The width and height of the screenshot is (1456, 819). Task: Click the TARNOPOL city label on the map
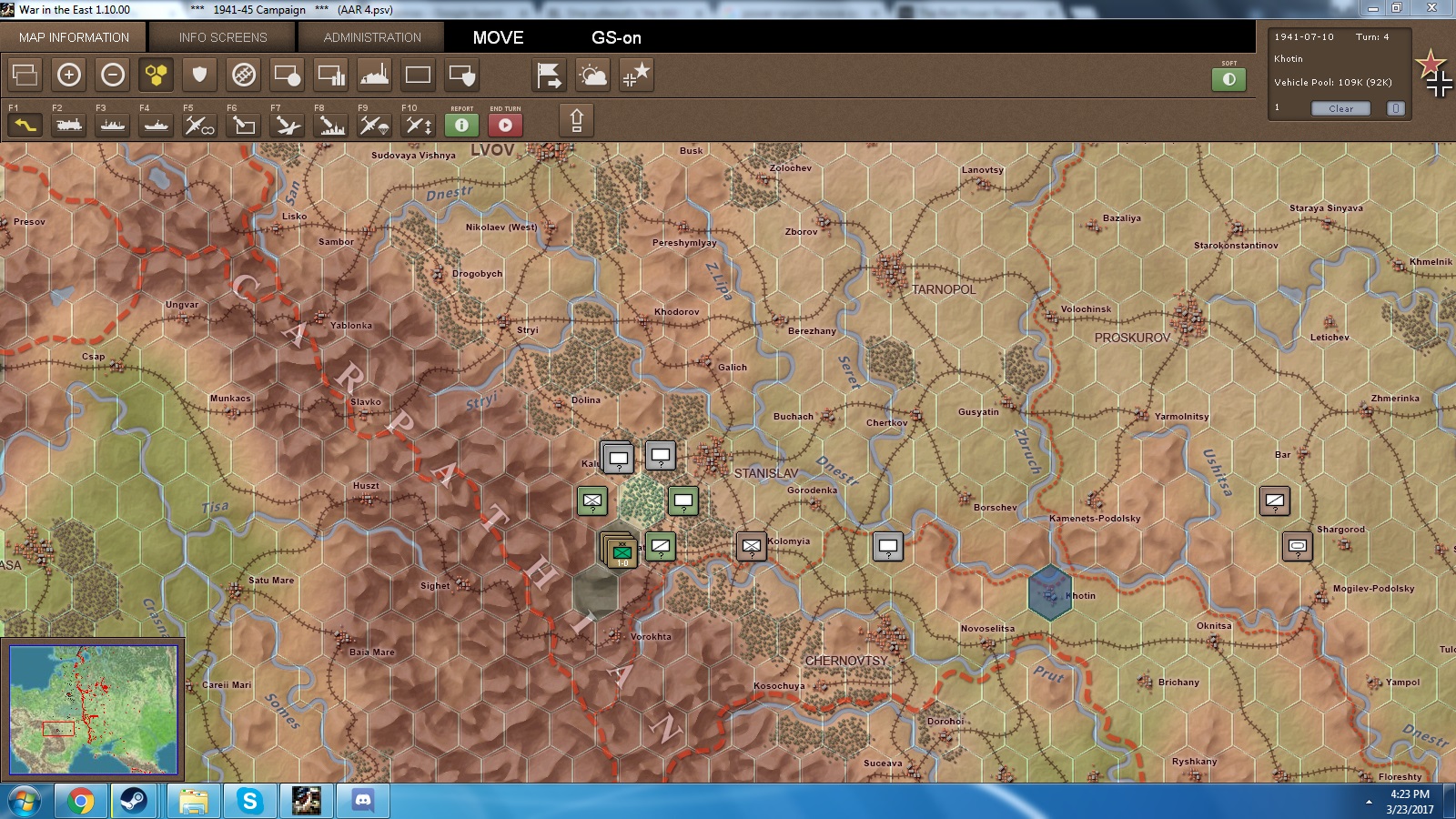pyautogui.click(x=944, y=289)
